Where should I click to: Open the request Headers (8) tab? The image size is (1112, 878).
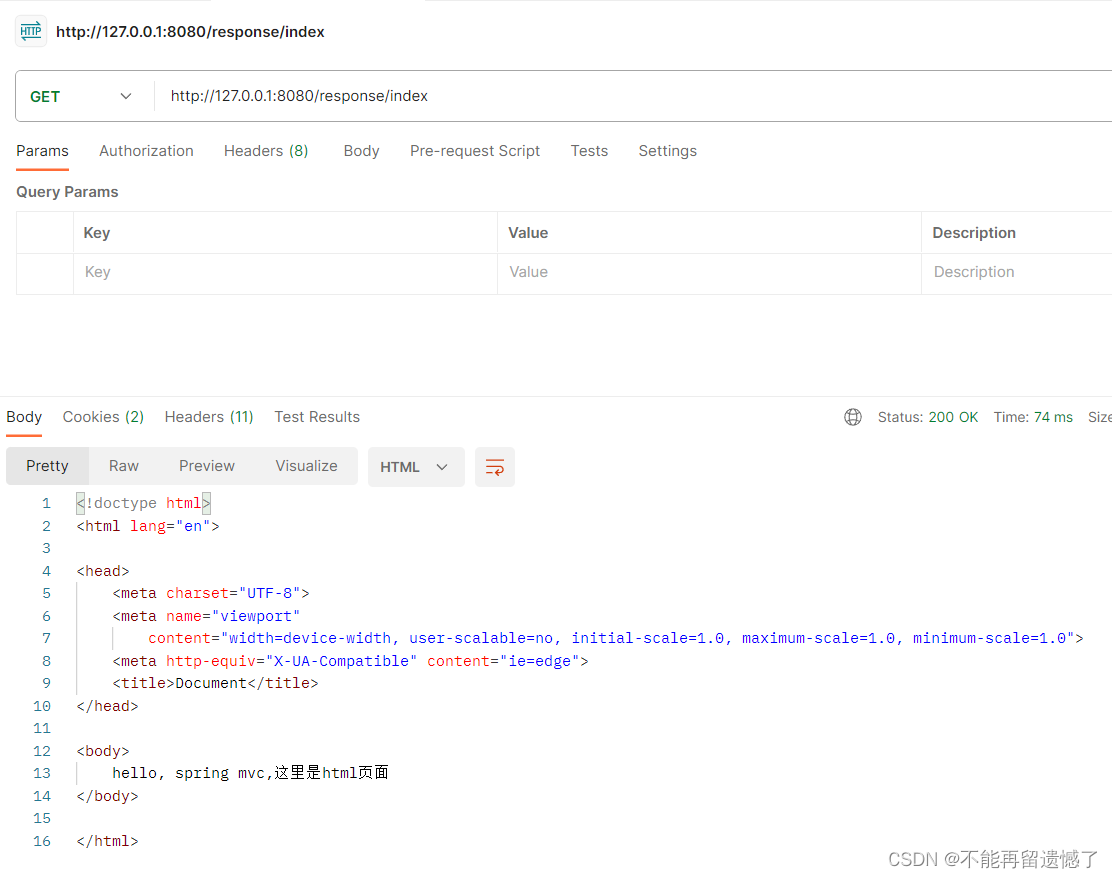coord(266,151)
